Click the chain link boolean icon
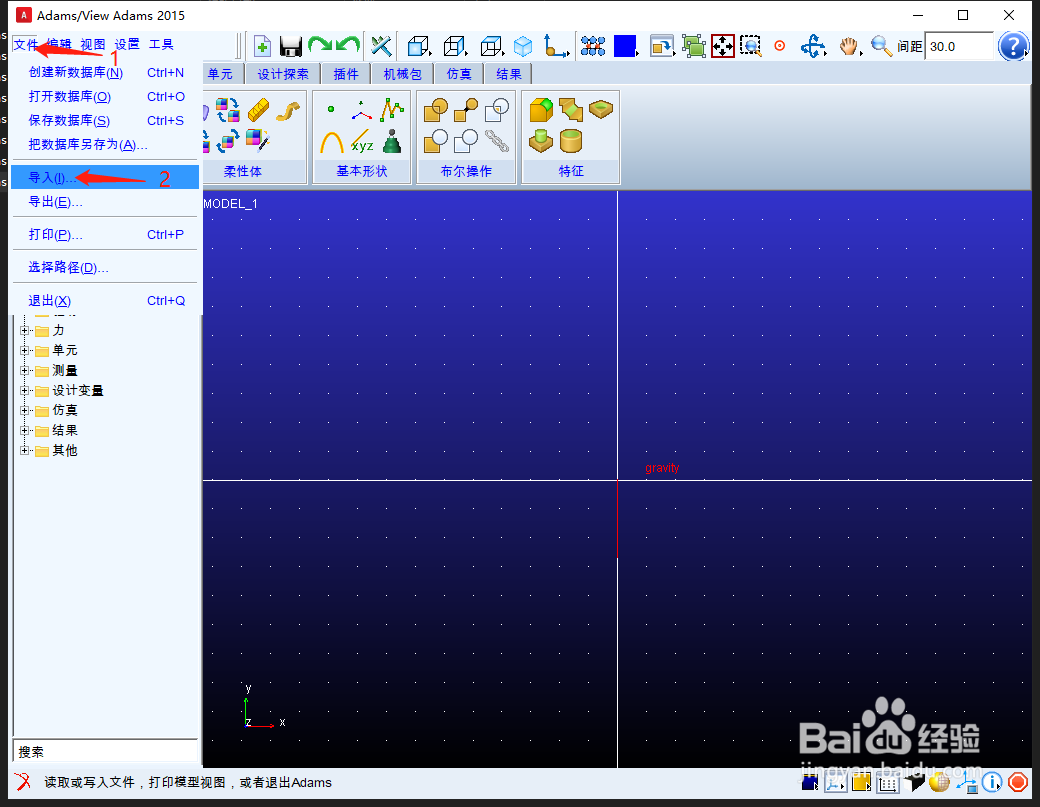 click(x=497, y=141)
